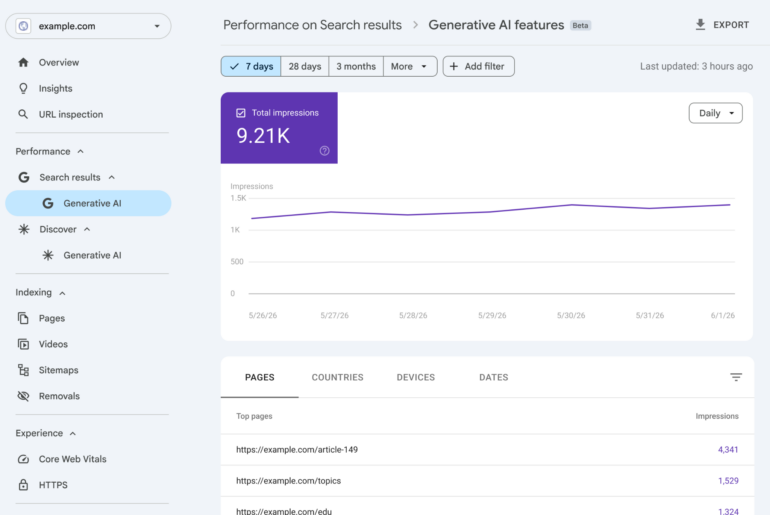Click the Impressions column header
This screenshot has height=515, width=770.
point(716,416)
